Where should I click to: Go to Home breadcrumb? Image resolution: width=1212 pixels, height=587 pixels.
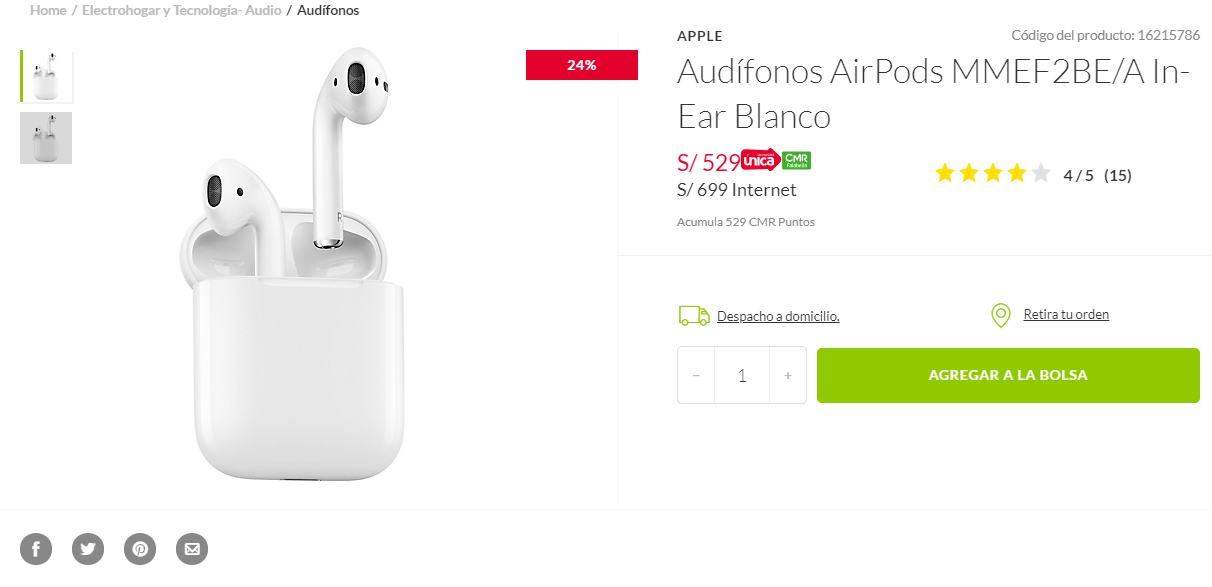pos(48,10)
